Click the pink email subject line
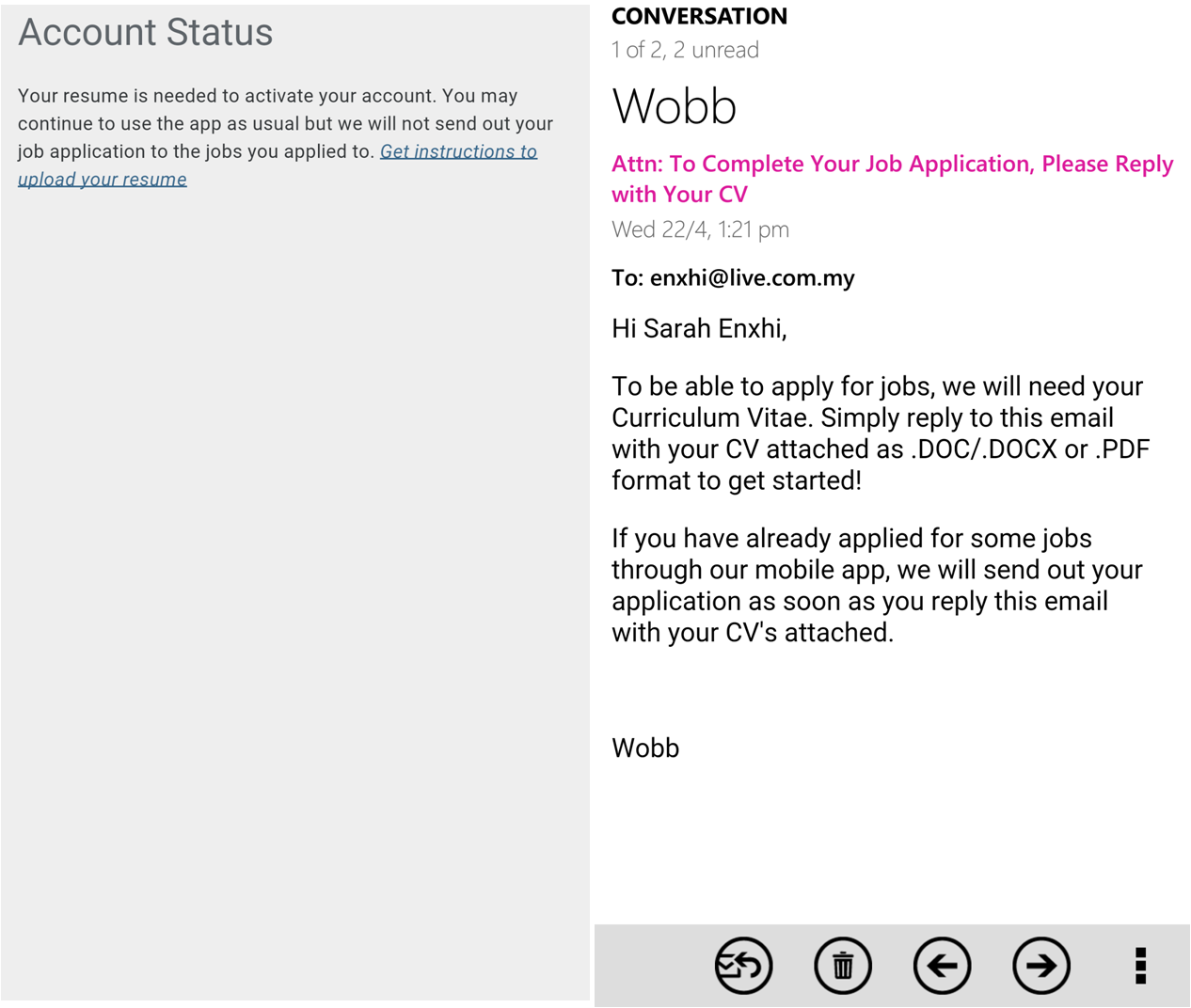 click(892, 179)
